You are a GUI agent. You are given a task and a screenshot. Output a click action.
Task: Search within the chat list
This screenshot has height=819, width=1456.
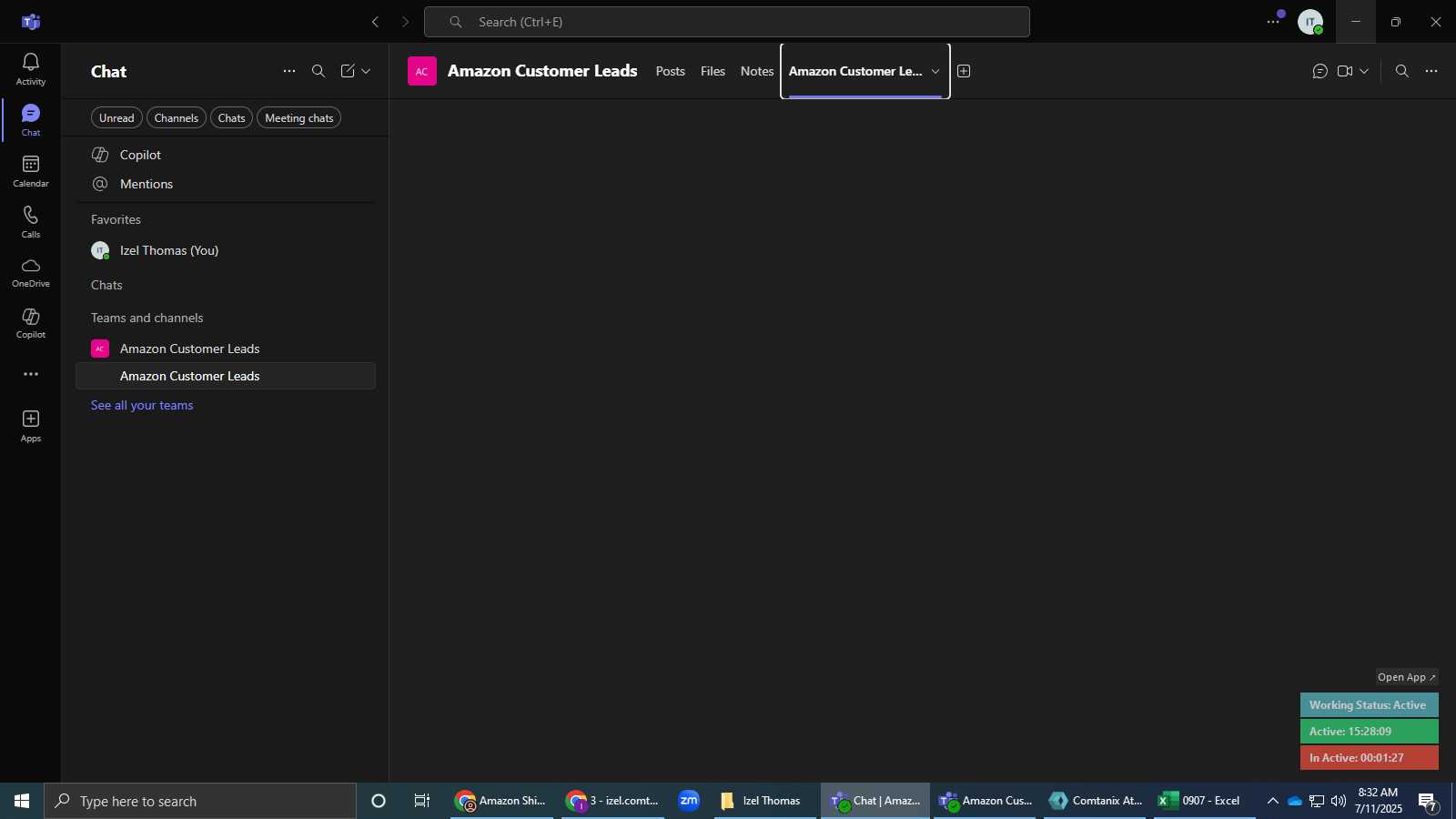(x=318, y=71)
